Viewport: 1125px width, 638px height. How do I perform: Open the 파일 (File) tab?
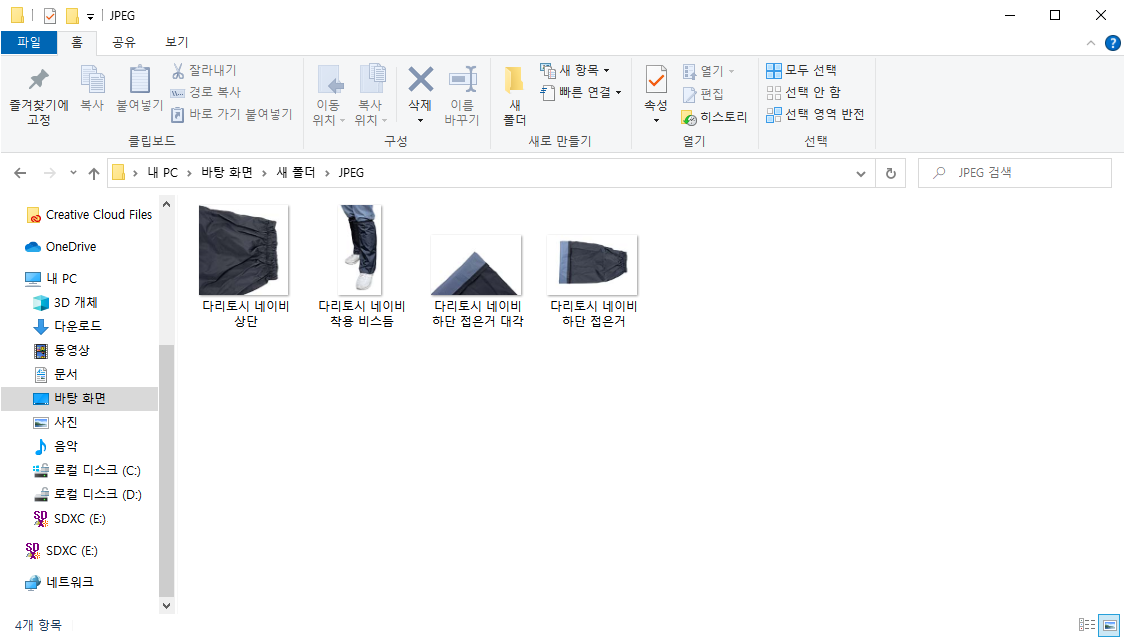coord(29,42)
